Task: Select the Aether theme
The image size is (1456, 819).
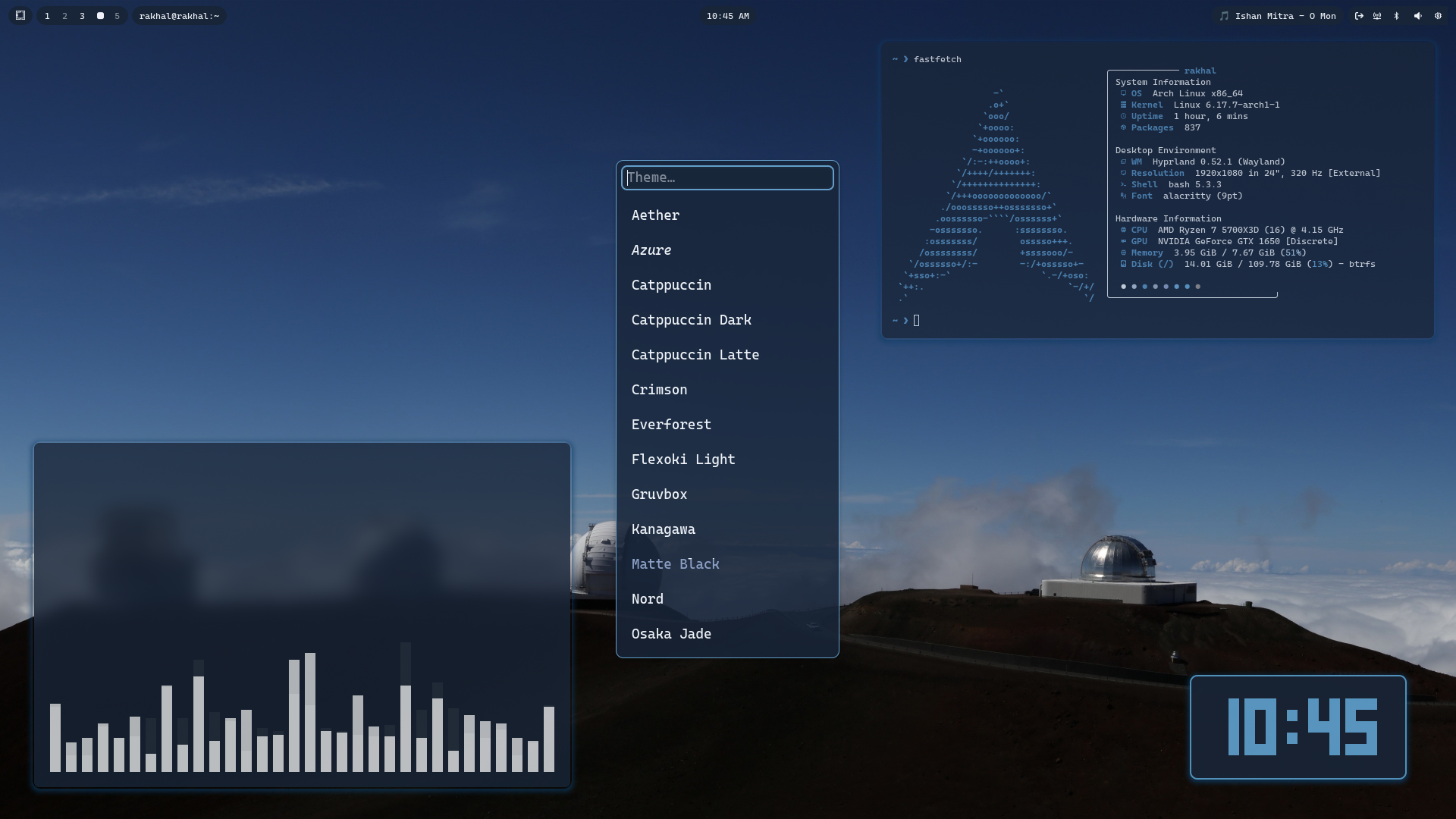Action: click(727, 215)
